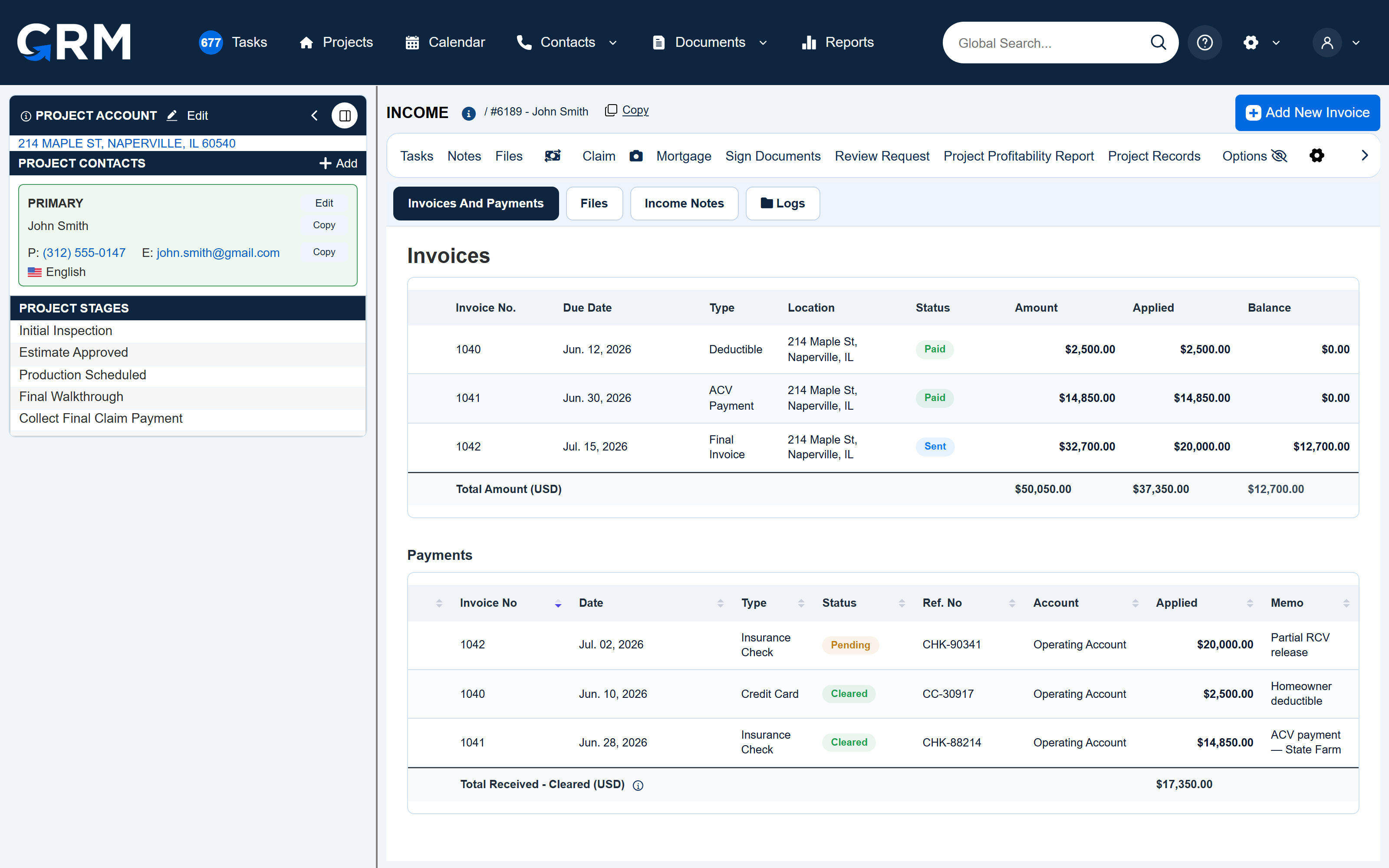Sort payments by Date column arrows
Viewport: 1389px width, 868px height.
coord(720,603)
